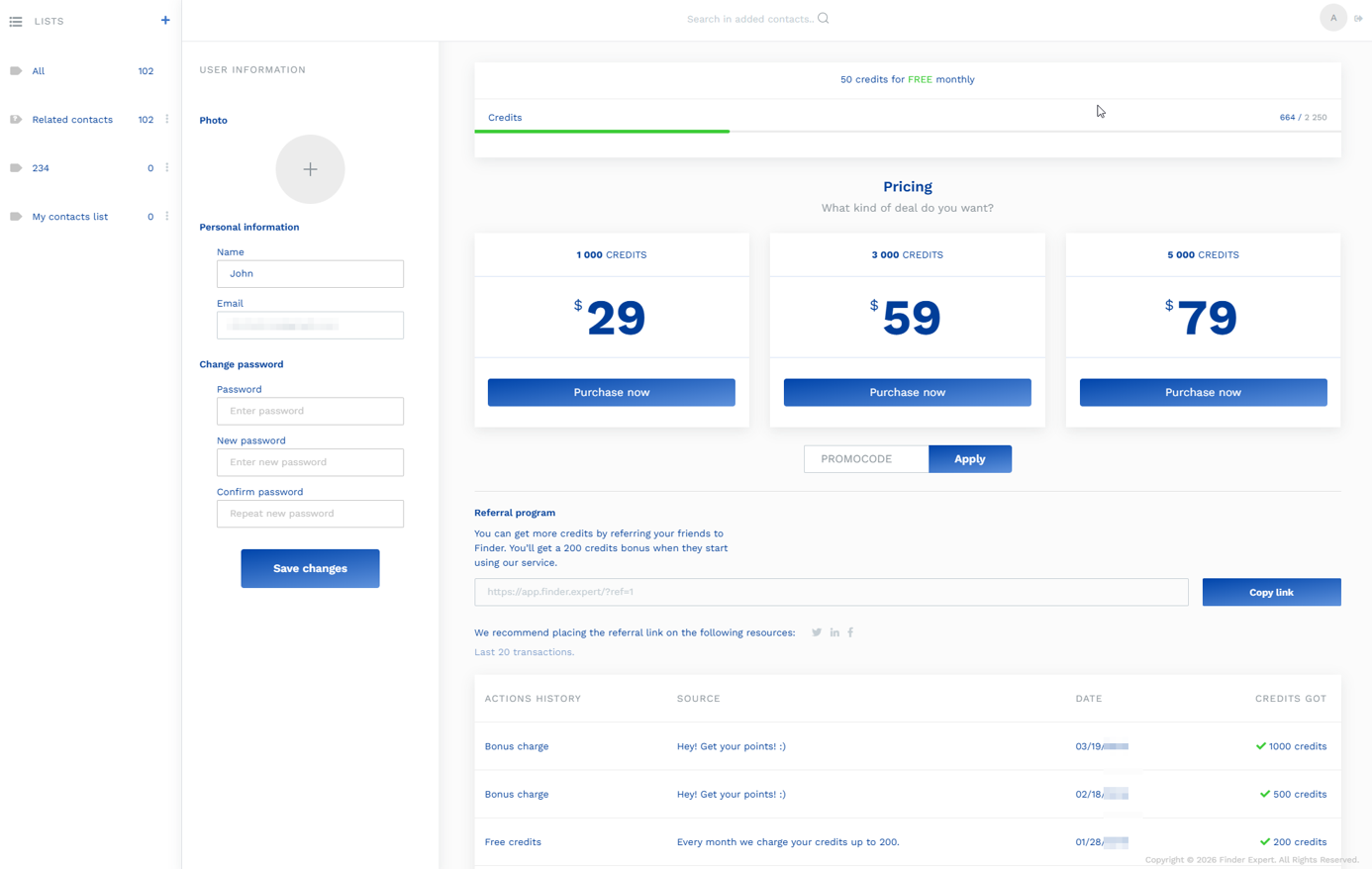Apply the promo code
The image size is (1372, 869).
969,459
